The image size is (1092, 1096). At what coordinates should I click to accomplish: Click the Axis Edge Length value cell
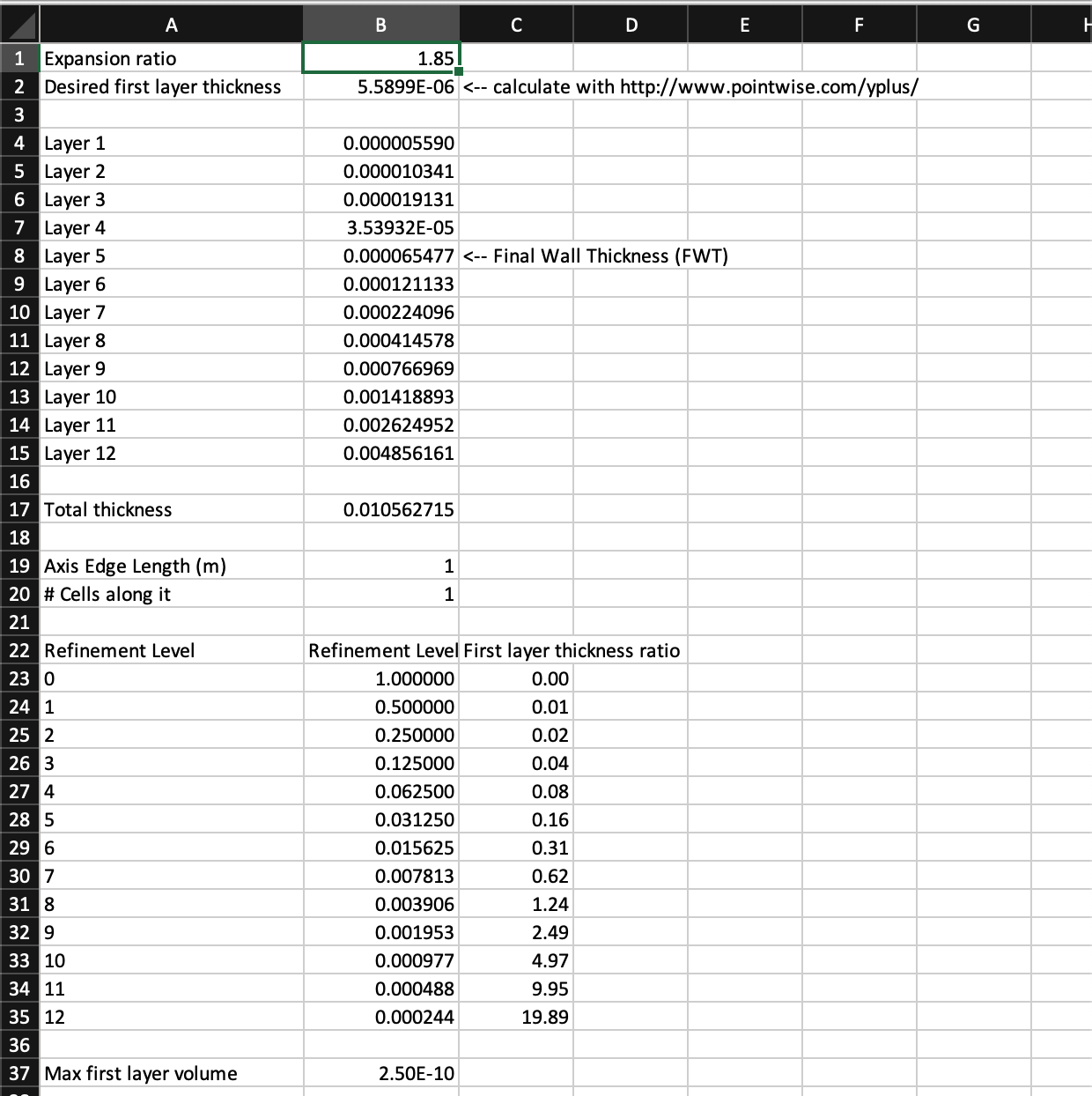pyautogui.click(x=381, y=566)
